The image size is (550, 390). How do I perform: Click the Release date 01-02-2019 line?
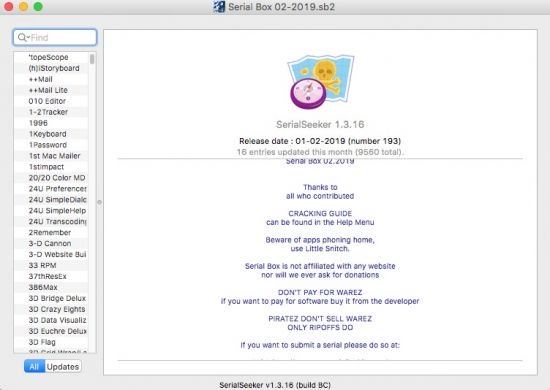320,141
